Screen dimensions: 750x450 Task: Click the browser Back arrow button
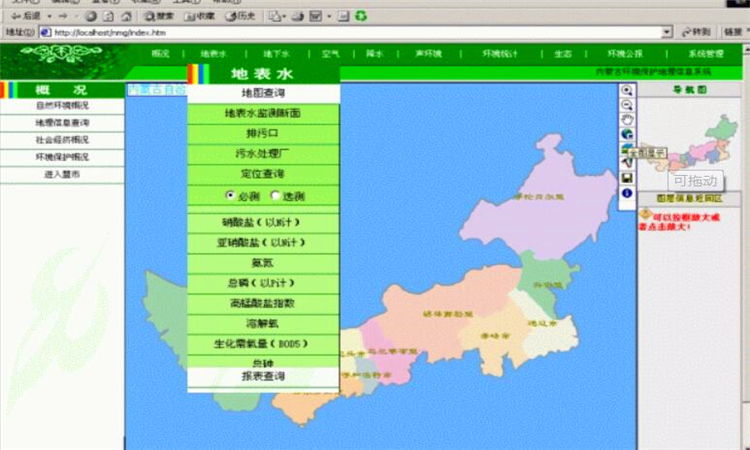pyautogui.click(x=26, y=16)
